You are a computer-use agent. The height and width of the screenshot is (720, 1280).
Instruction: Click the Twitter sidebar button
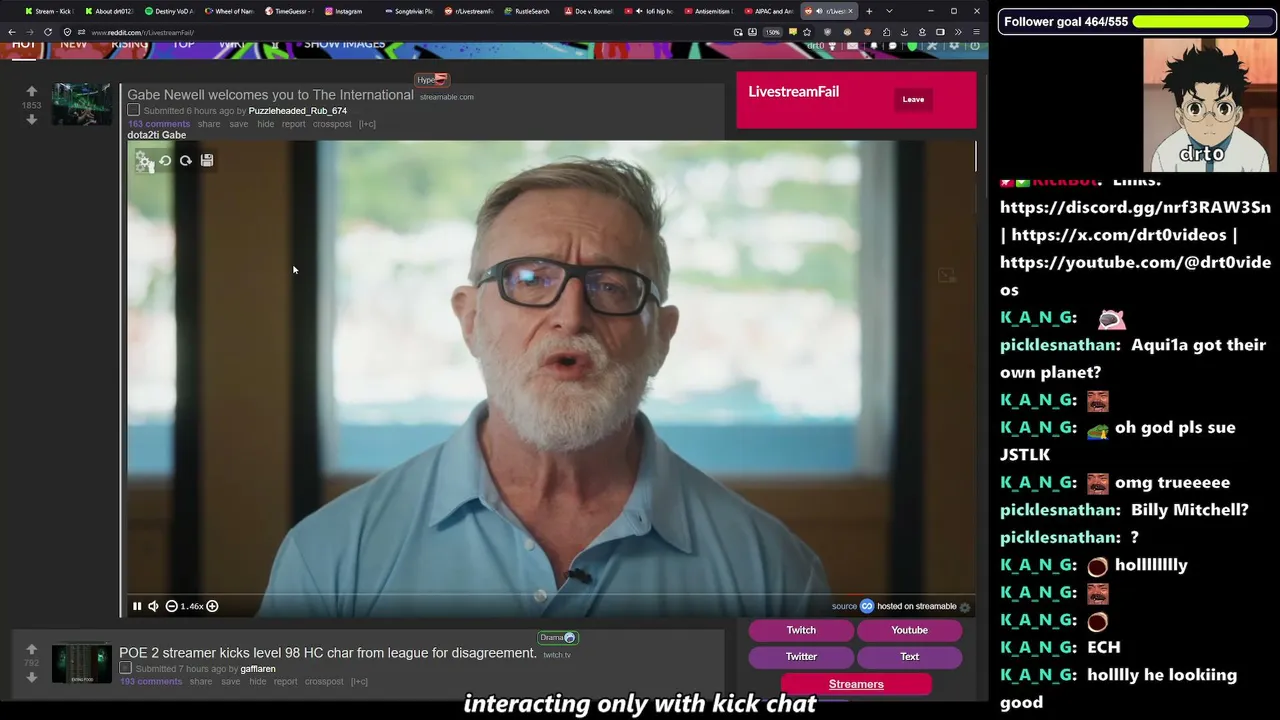click(x=801, y=657)
